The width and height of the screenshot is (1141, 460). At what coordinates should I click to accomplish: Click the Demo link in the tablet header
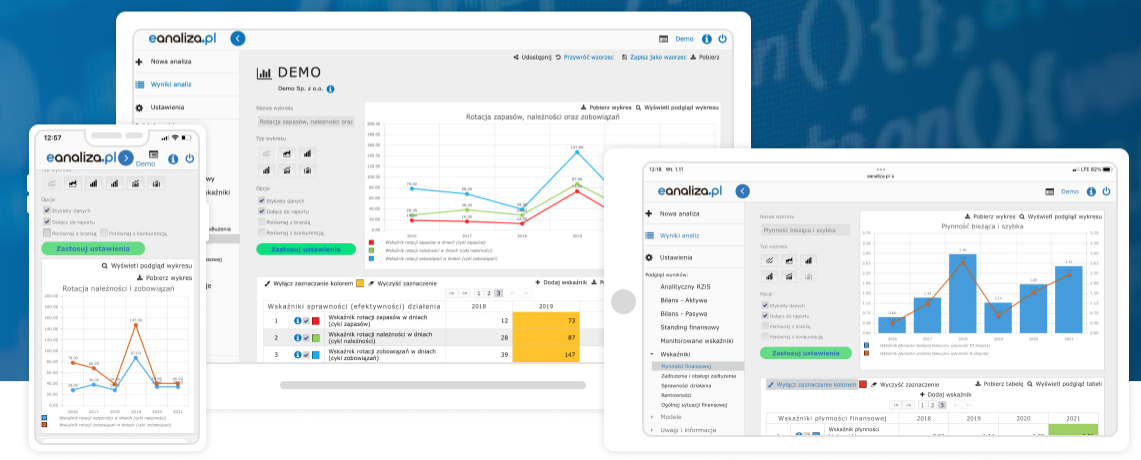pyautogui.click(x=1070, y=191)
